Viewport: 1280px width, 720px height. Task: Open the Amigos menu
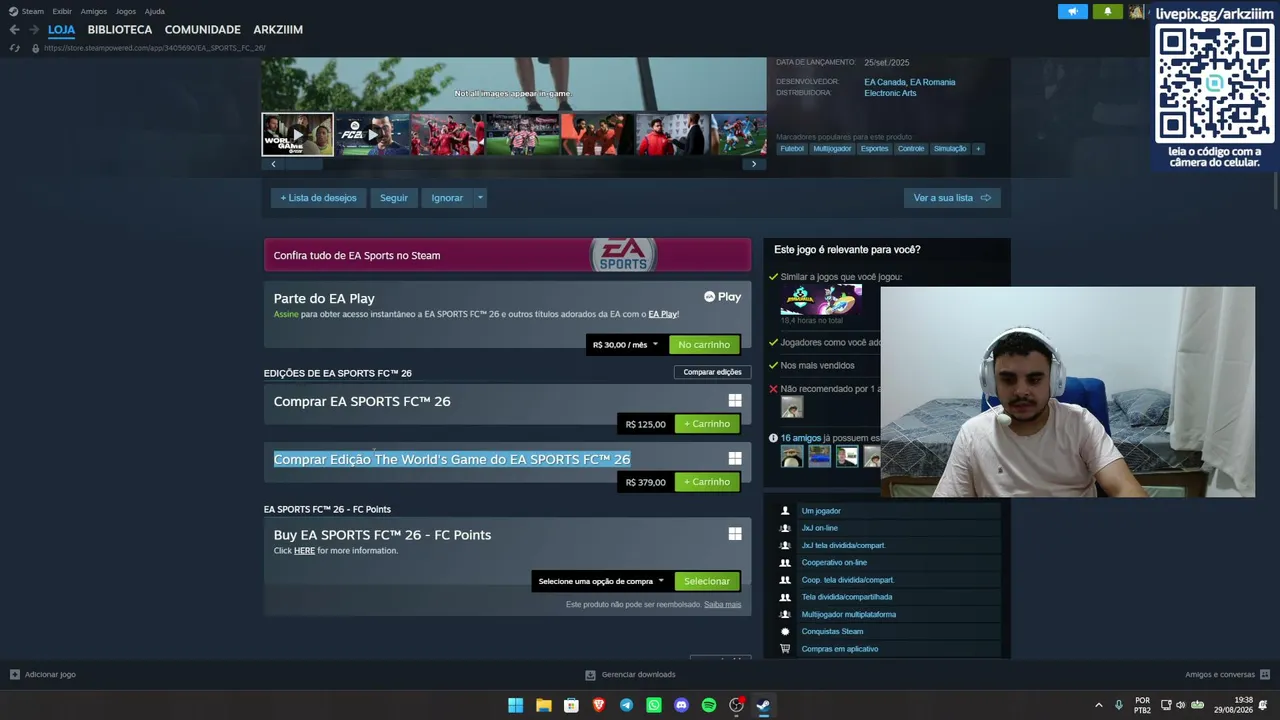[94, 11]
